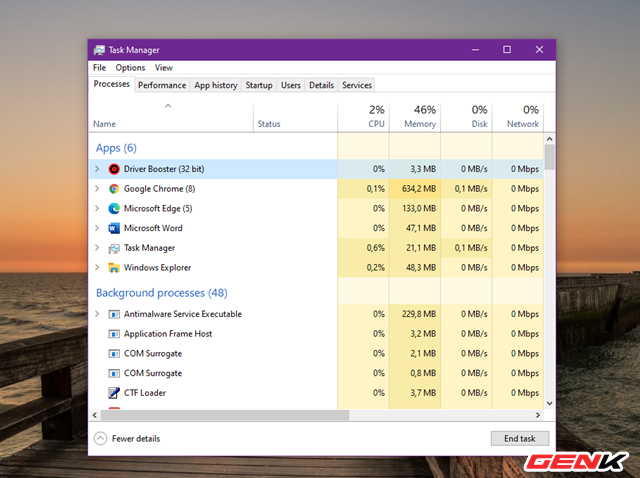Screen dimensions: 640x478
Task: Click the End task button
Action: click(520, 438)
